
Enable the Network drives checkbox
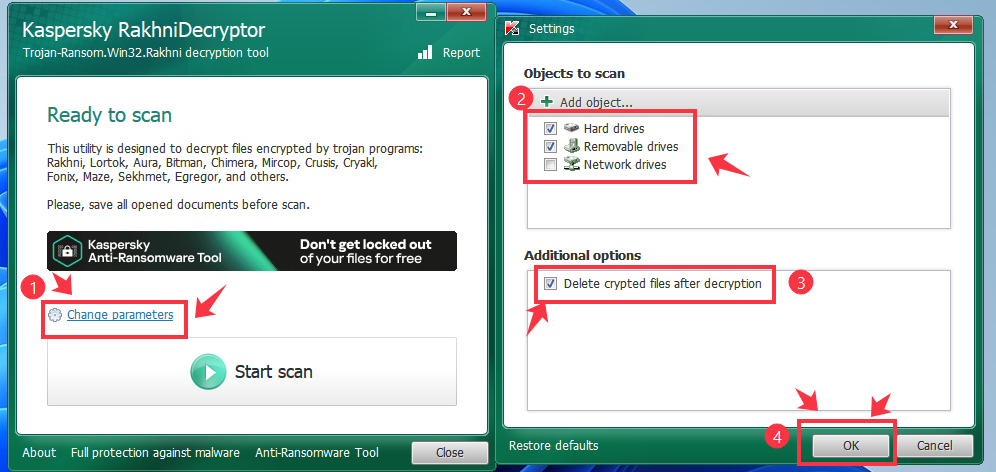[x=550, y=165]
